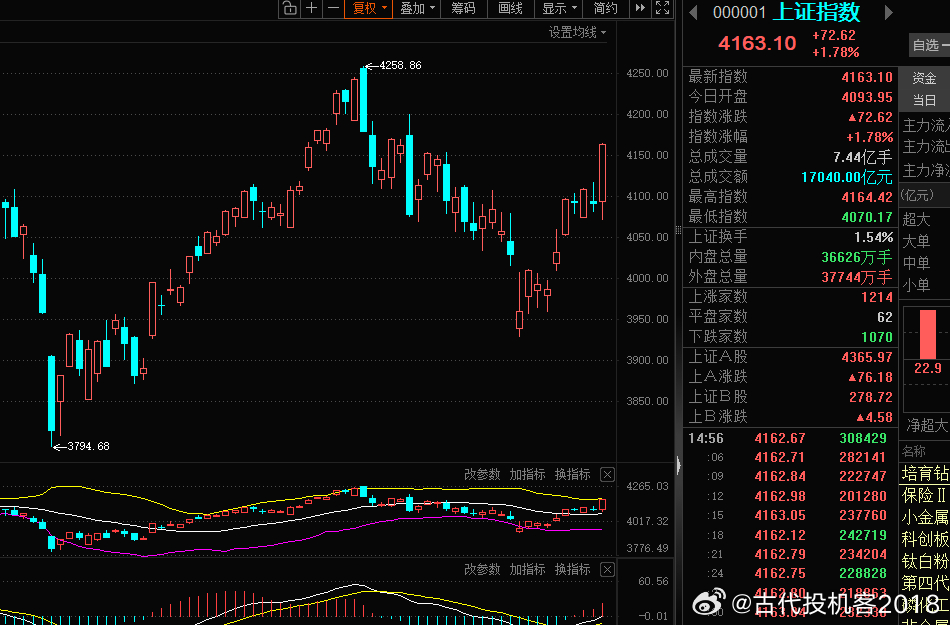Click 换指标 on the BOLL indicator panel
This screenshot has height=625, width=950.
coord(573,474)
